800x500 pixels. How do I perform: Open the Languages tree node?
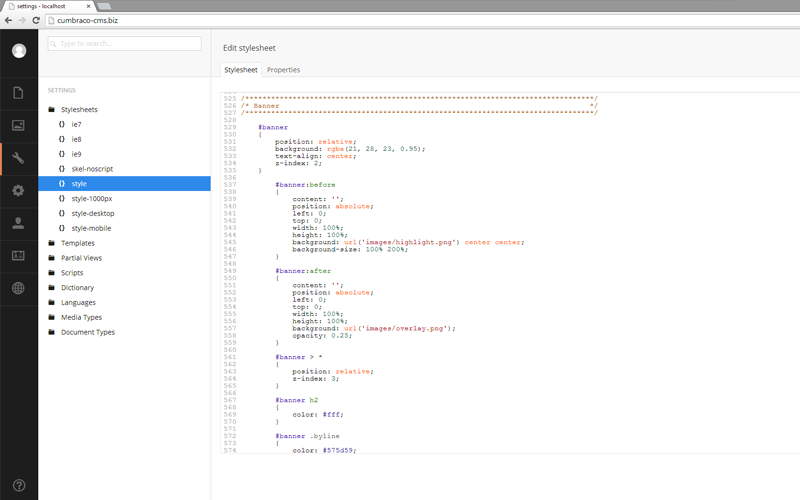[x=78, y=302]
